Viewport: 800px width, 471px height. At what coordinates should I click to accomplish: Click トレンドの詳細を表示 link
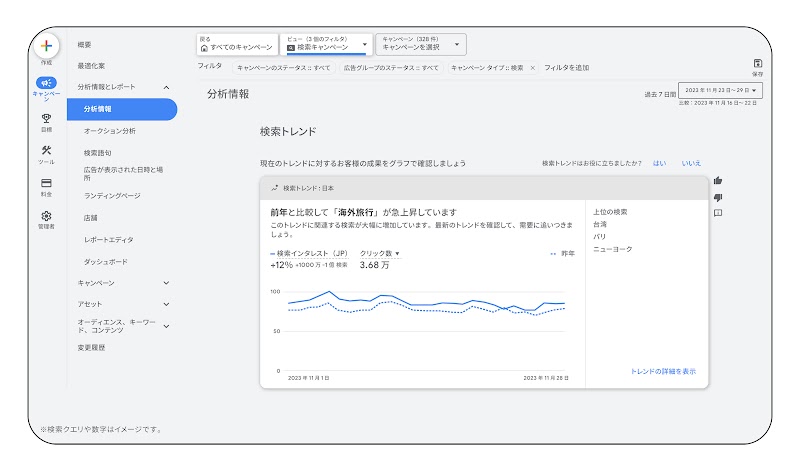[x=663, y=371]
